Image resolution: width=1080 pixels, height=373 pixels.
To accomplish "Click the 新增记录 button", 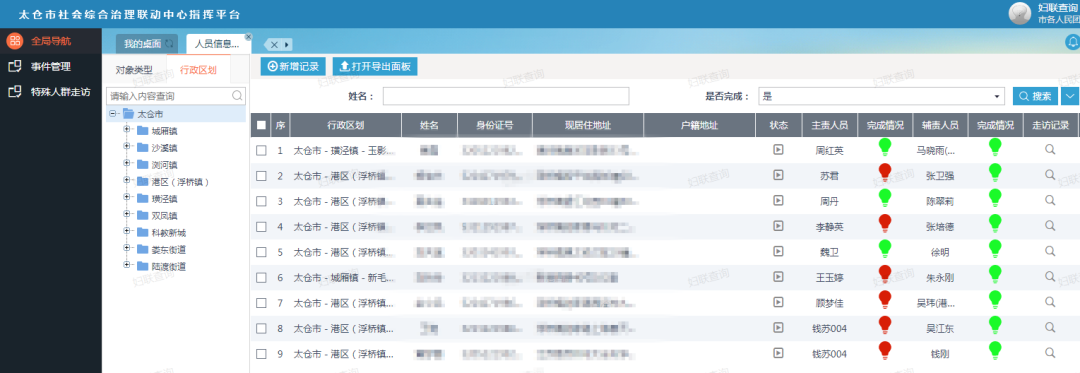I will 293,66.
